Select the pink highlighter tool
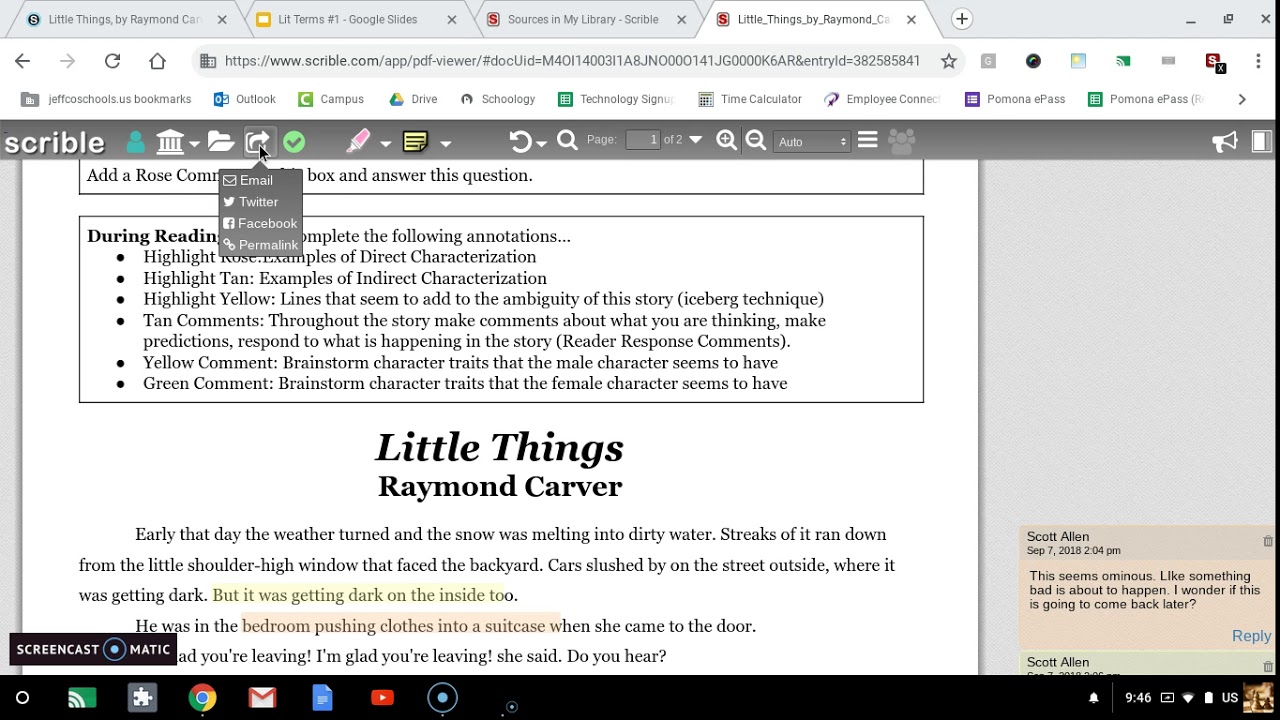This screenshot has height=720, width=1280. pos(358,142)
